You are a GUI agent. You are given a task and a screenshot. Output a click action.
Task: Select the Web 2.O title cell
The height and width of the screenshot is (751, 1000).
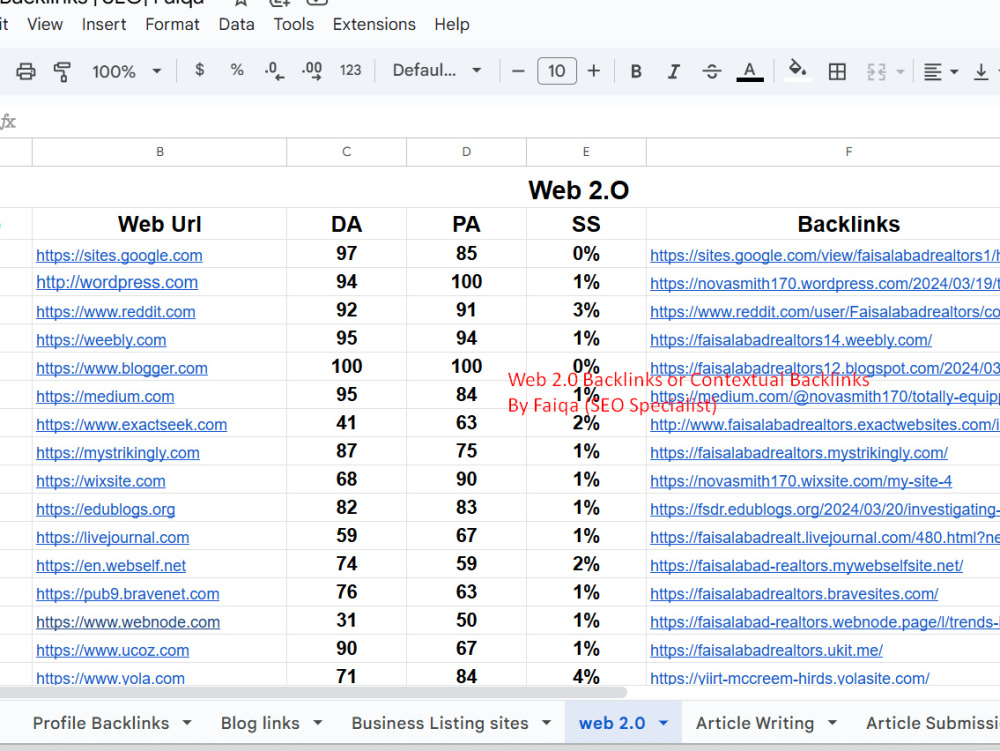tap(578, 190)
